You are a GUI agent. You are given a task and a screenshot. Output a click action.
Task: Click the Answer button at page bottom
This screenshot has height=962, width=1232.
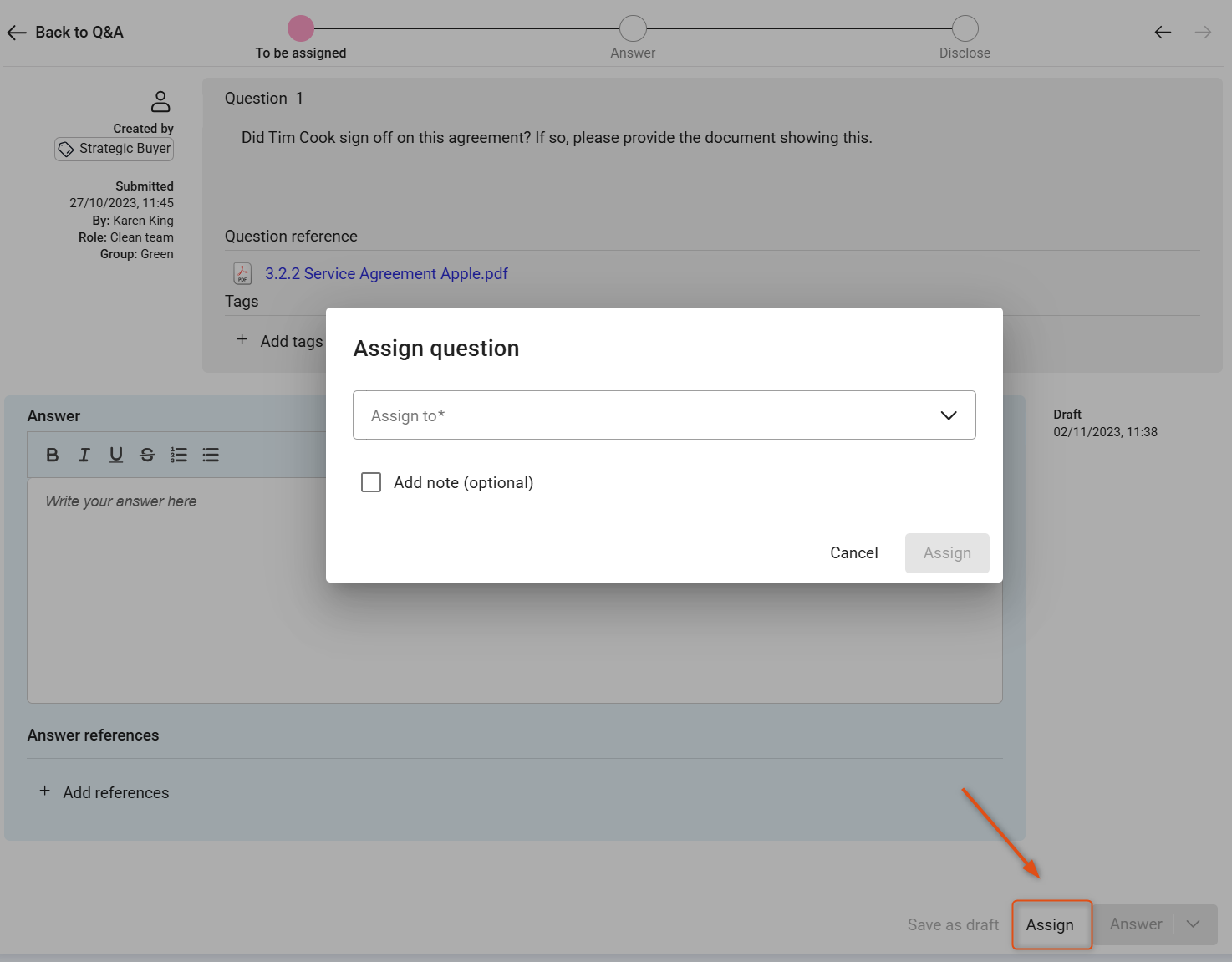click(1136, 924)
